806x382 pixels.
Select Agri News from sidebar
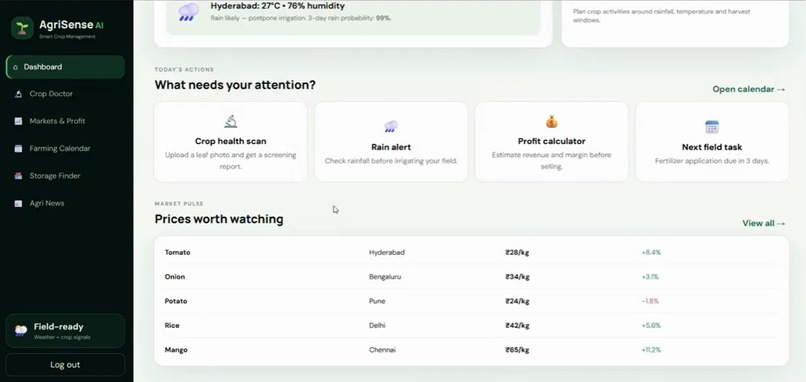[65, 204]
